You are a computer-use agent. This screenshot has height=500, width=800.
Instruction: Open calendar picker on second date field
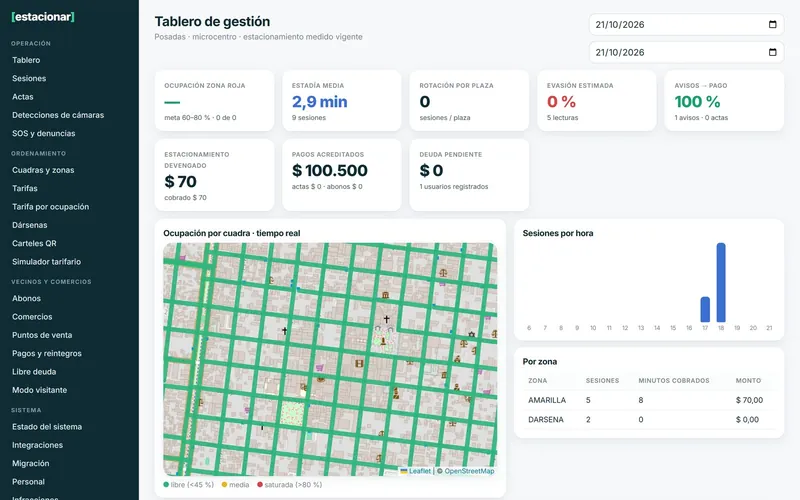772,52
